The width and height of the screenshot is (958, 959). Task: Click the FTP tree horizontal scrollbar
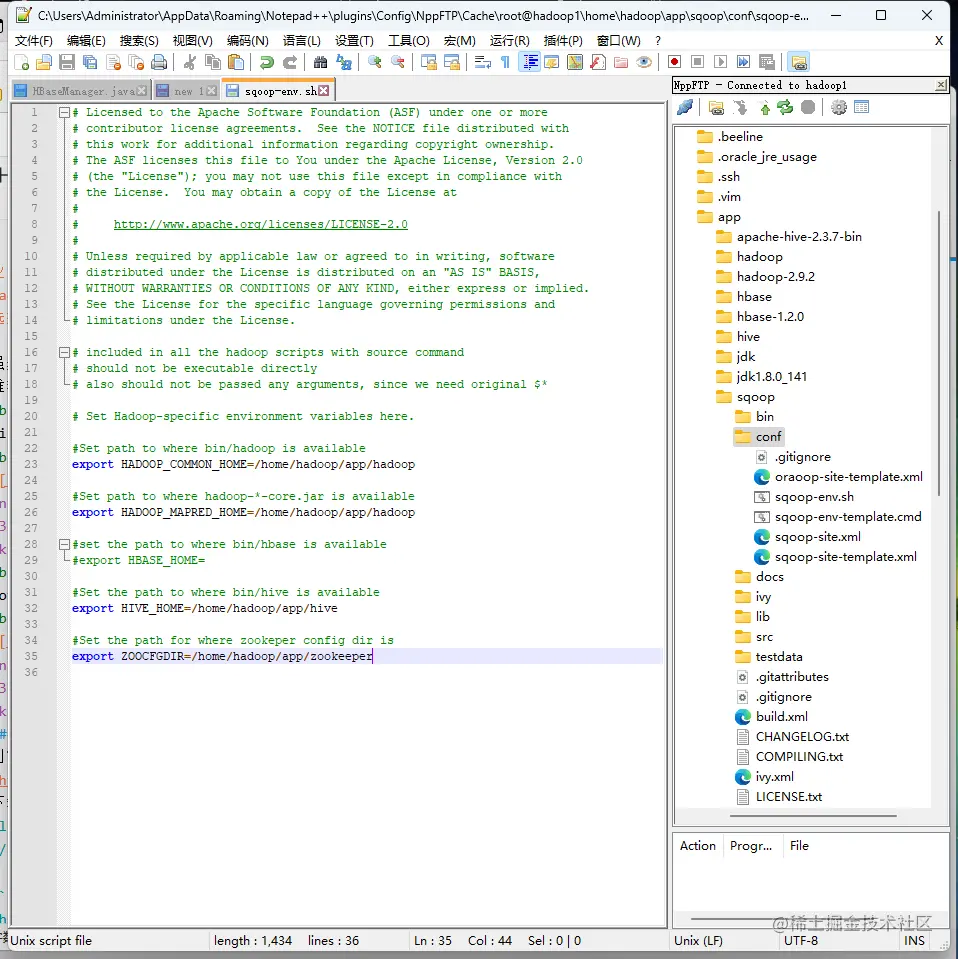click(813, 816)
